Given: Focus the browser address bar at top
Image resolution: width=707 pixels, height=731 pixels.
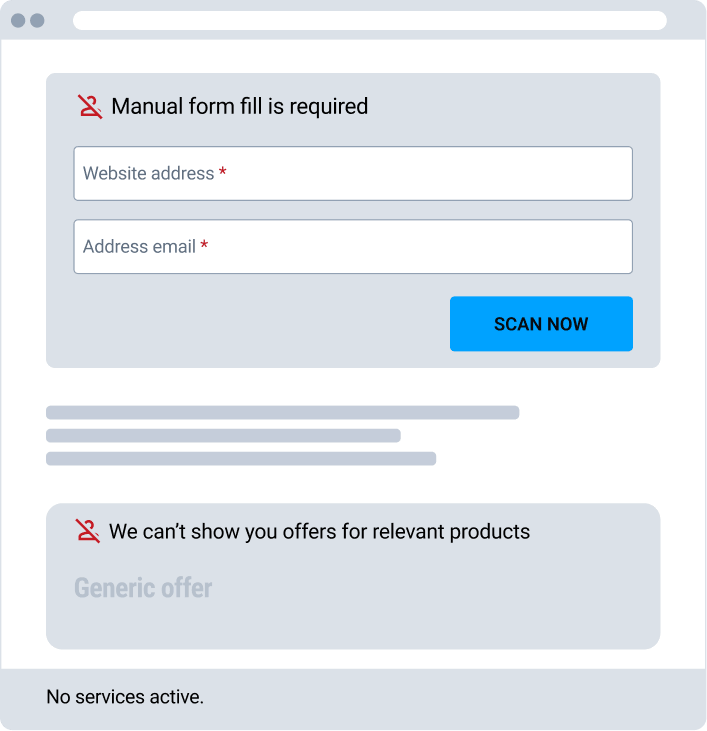Looking at the screenshot, I should pos(370,21).
